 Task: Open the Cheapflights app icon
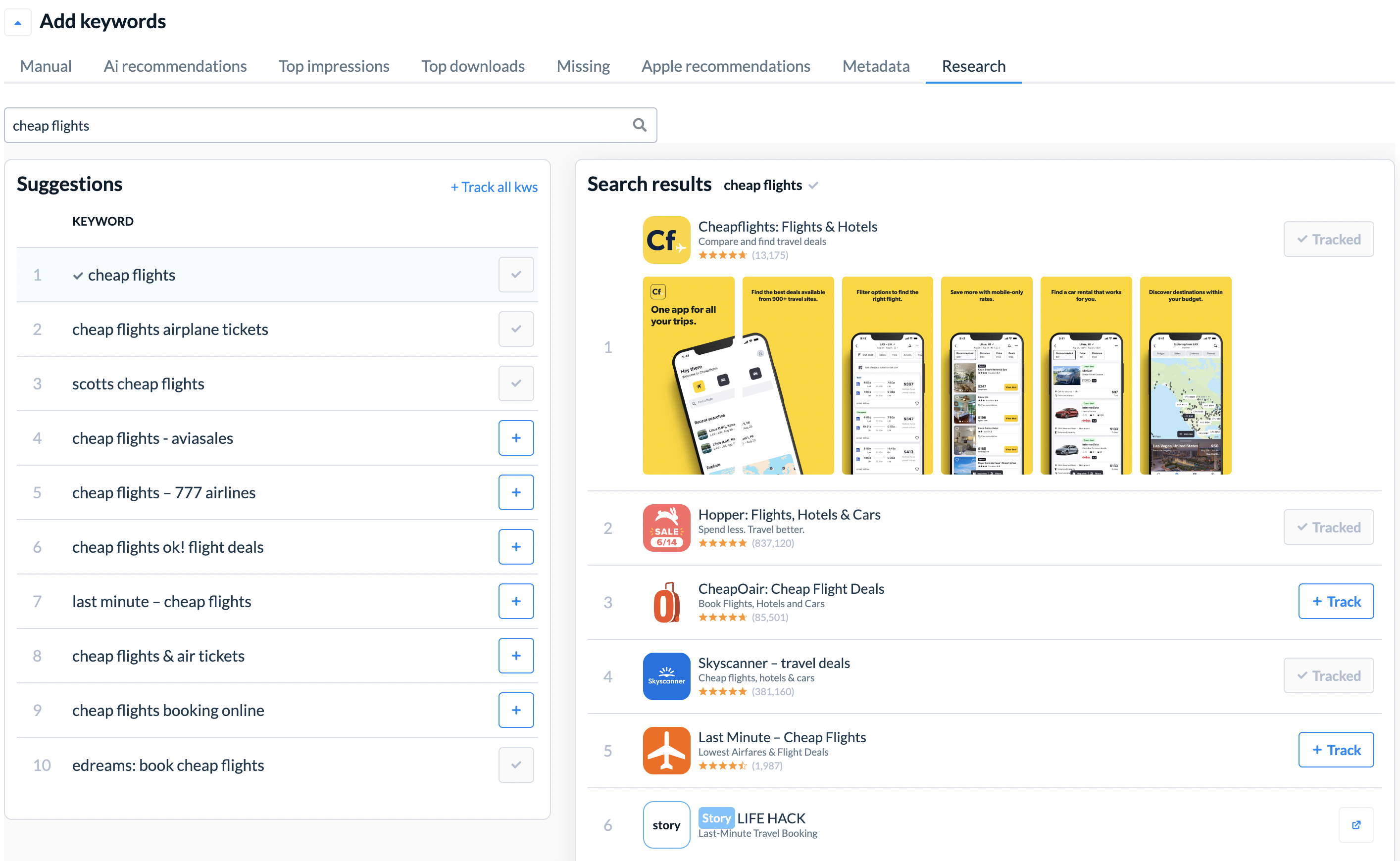666,239
